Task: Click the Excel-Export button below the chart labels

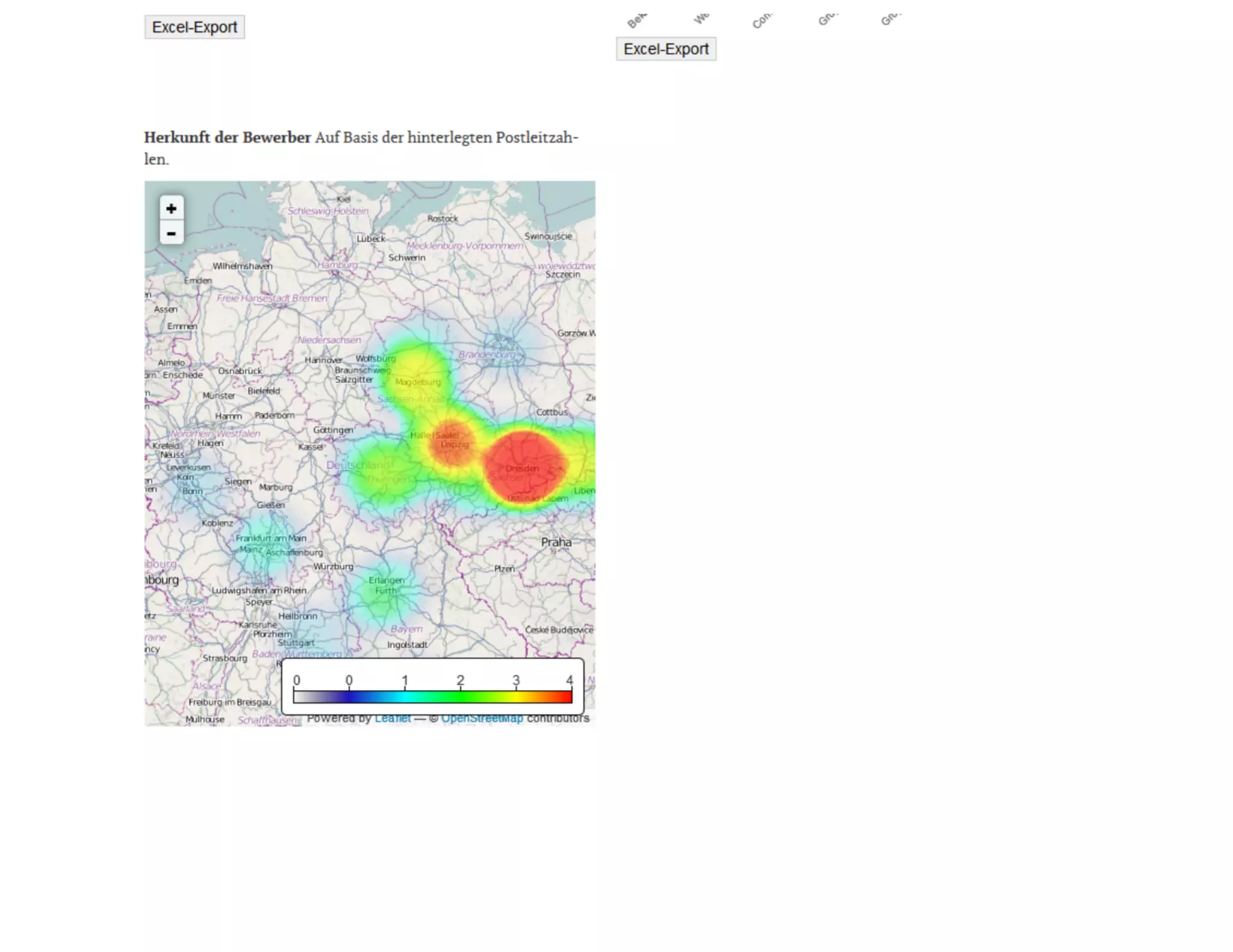Action: [x=666, y=49]
